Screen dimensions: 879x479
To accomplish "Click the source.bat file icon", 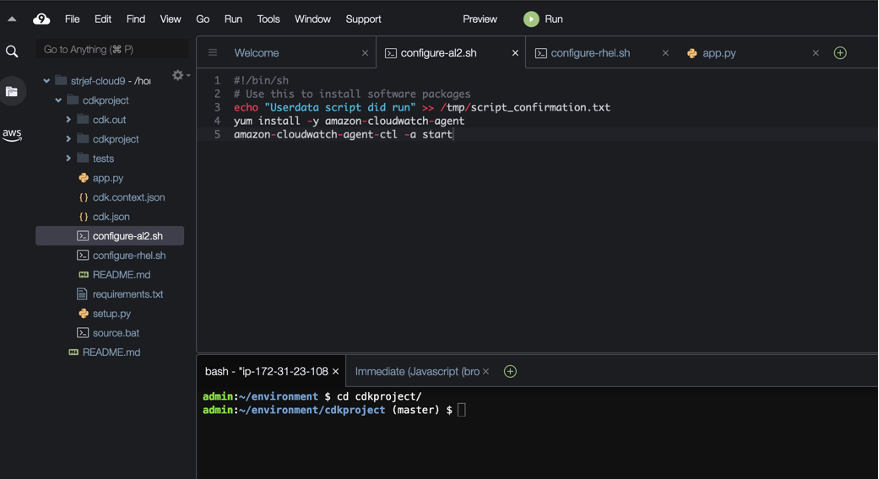I will click(x=83, y=333).
